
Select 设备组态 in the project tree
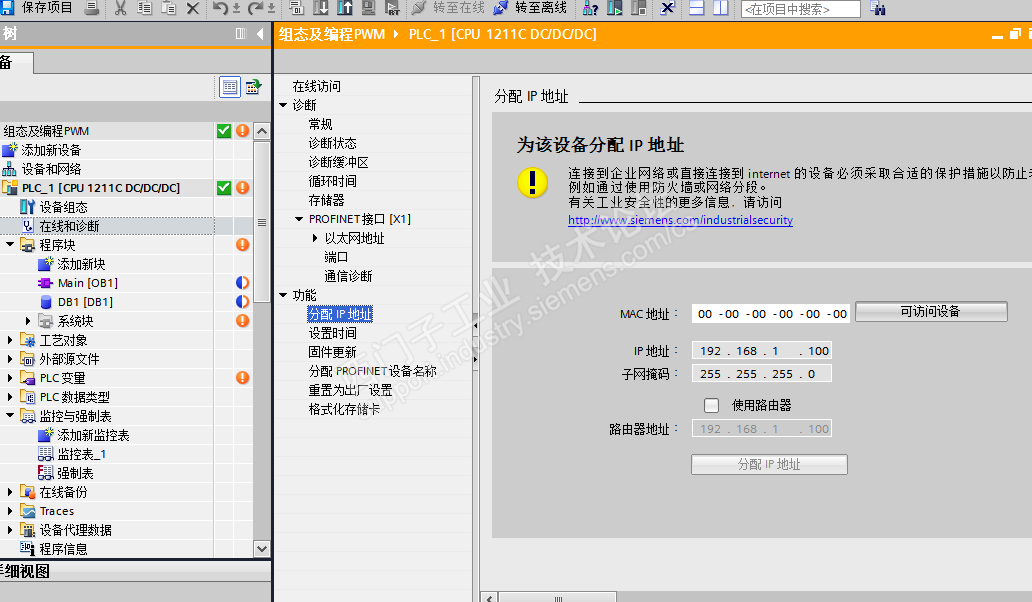[63, 207]
